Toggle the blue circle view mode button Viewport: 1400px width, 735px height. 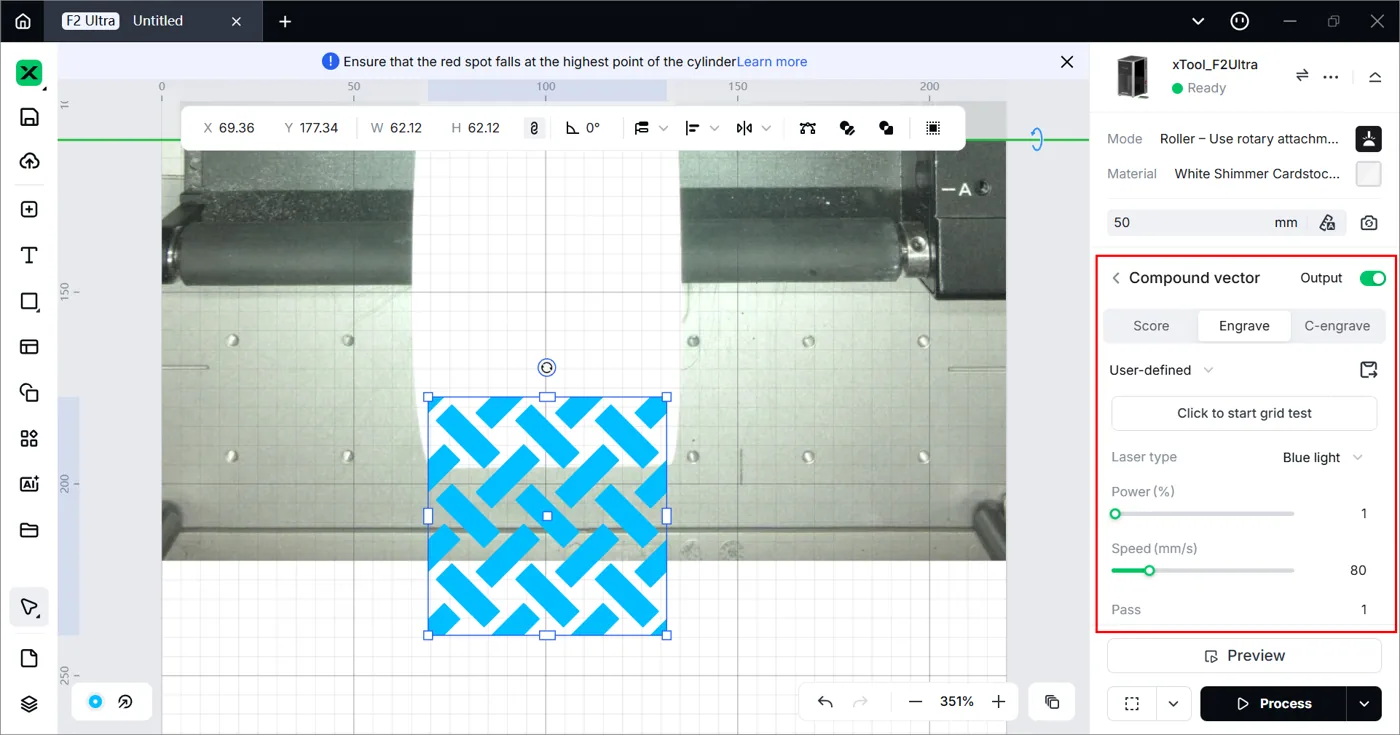95,702
